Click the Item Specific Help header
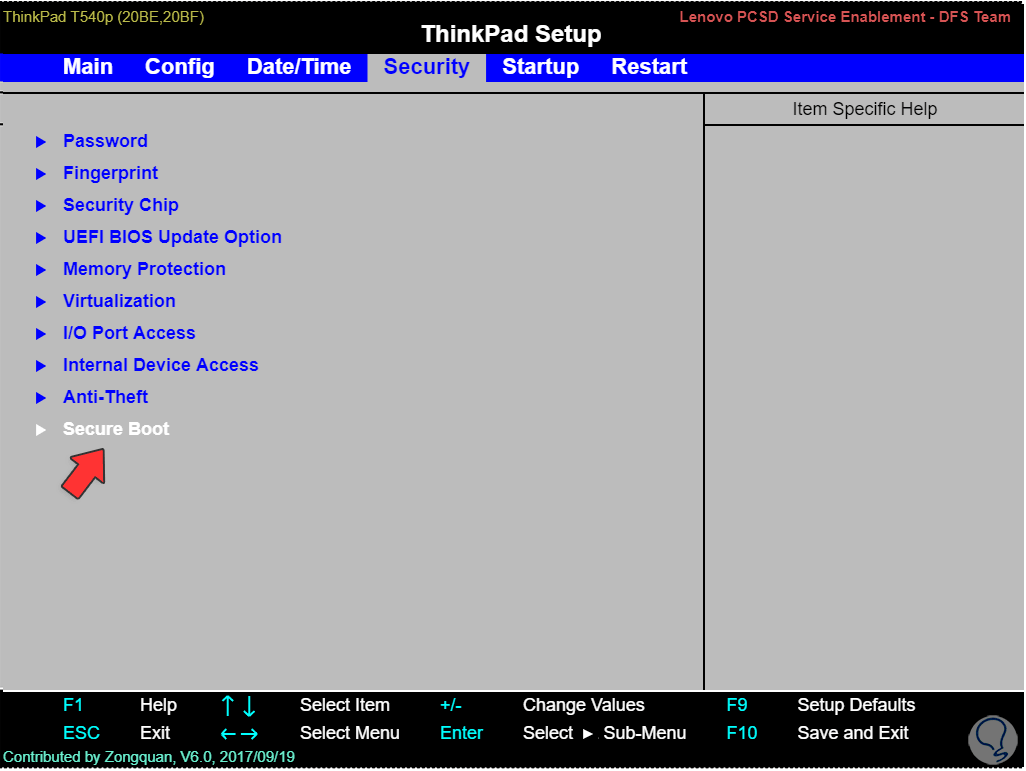Screen dimensions: 1026x771 pos(864,109)
